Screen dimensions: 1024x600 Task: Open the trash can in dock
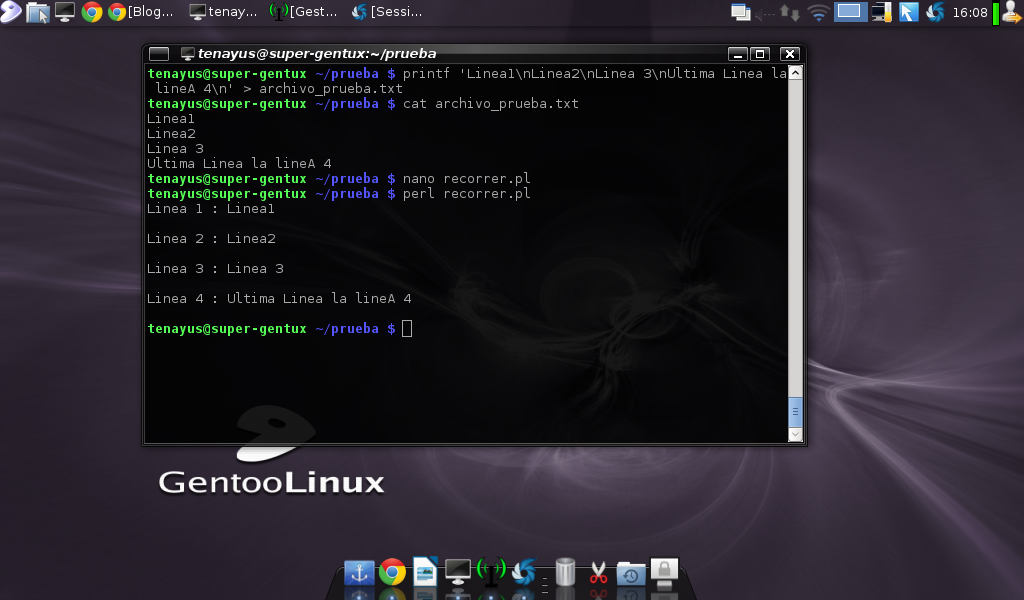coord(565,572)
